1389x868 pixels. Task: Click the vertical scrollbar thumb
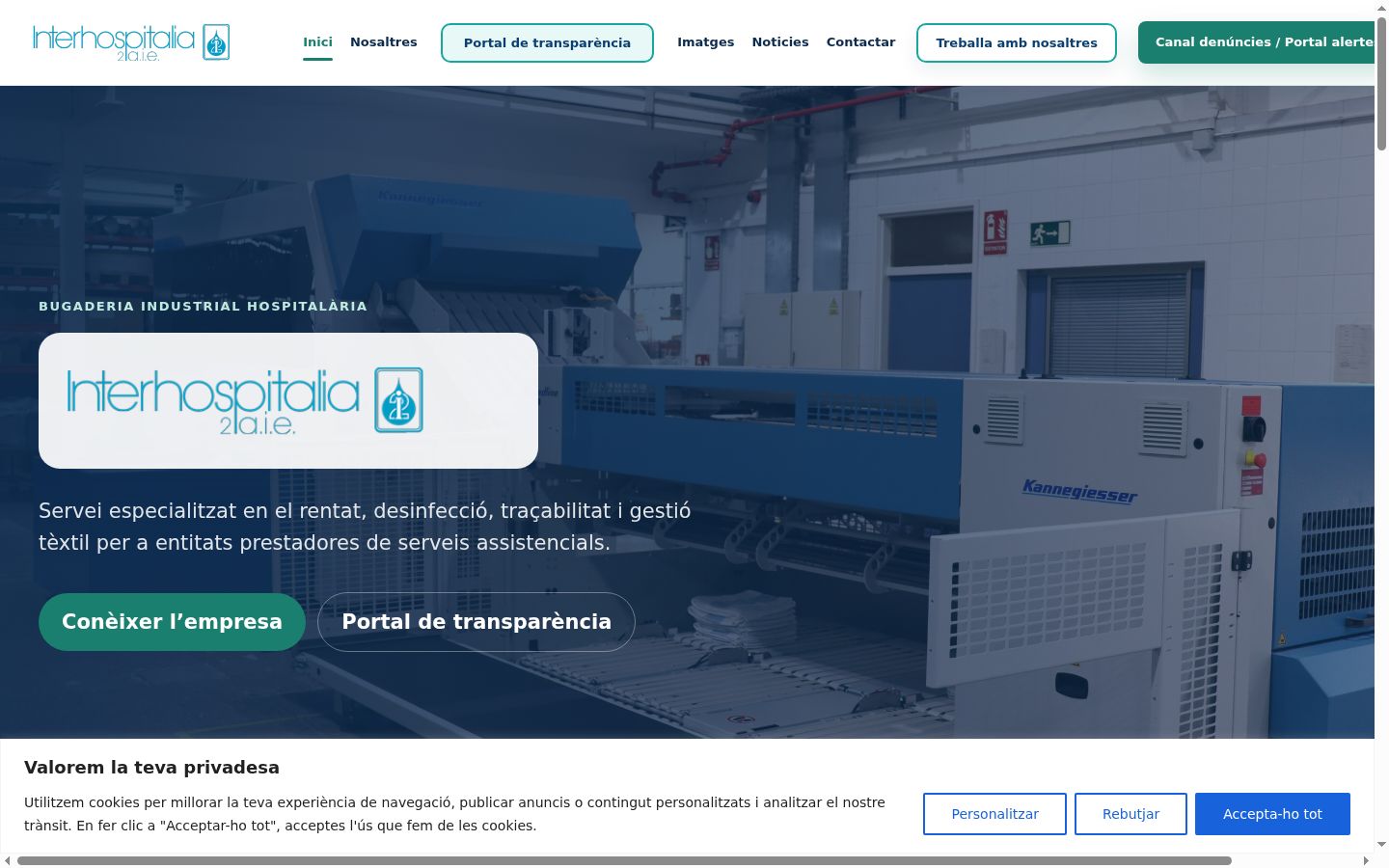(1381, 83)
